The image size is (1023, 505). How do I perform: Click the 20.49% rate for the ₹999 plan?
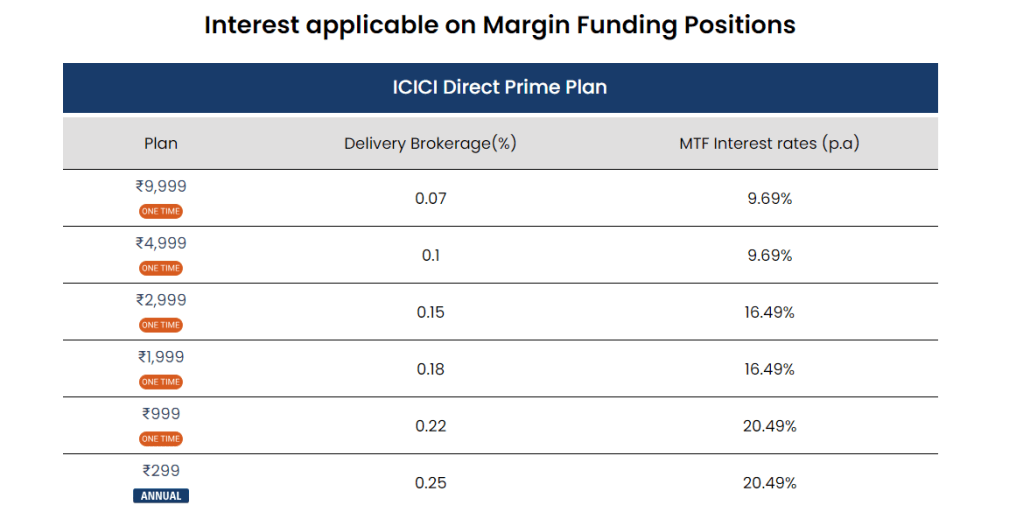pyautogui.click(x=769, y=426)
